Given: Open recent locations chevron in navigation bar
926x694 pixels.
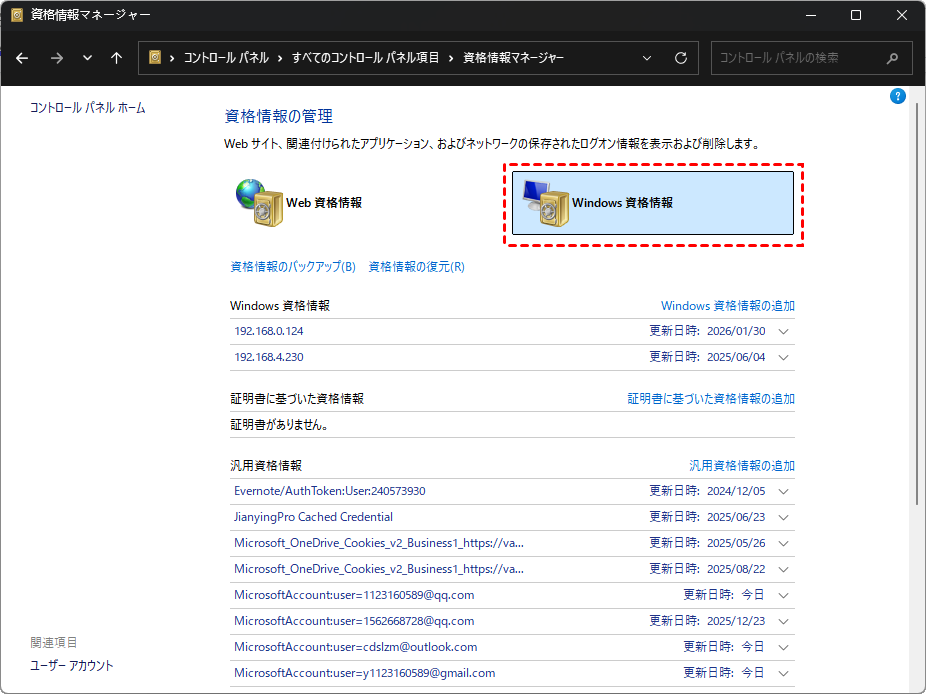Looking at the screenshot, I should (87, 58).
